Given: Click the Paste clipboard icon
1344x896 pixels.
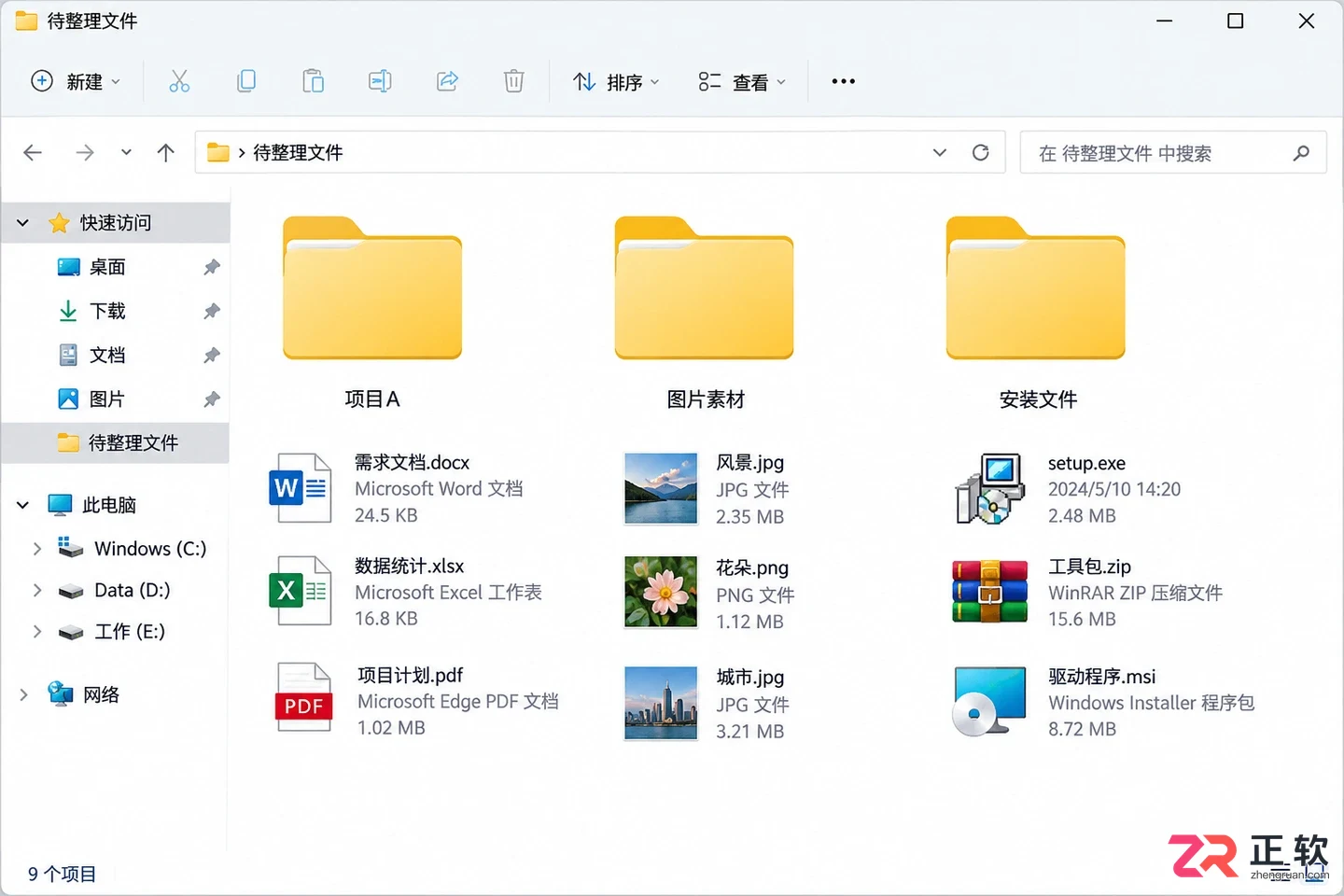Looking at the screenshot, I should coord(313,81).
